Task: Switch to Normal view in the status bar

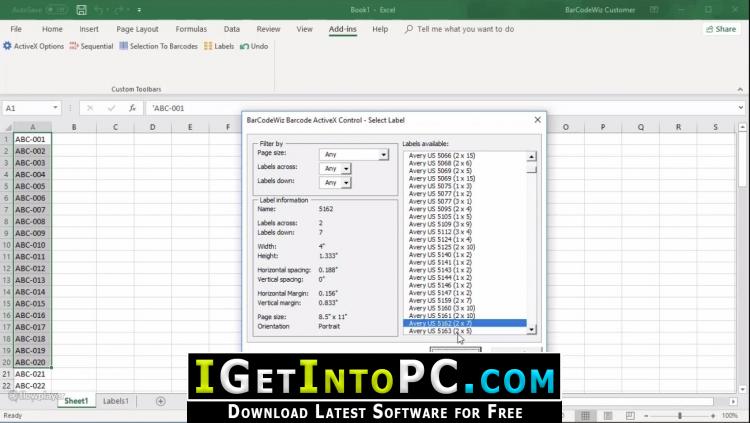Action: click(x=585, y=416)
